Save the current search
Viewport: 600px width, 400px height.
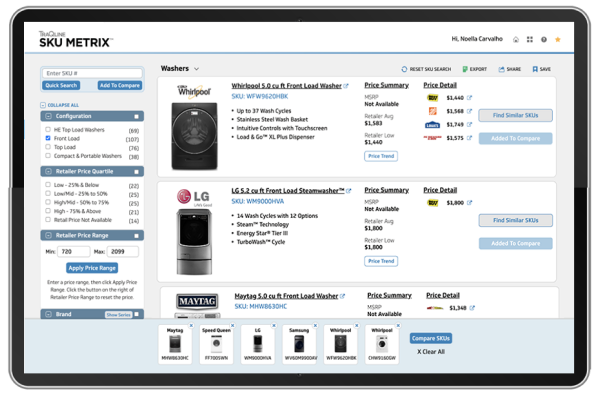[541, 69]
